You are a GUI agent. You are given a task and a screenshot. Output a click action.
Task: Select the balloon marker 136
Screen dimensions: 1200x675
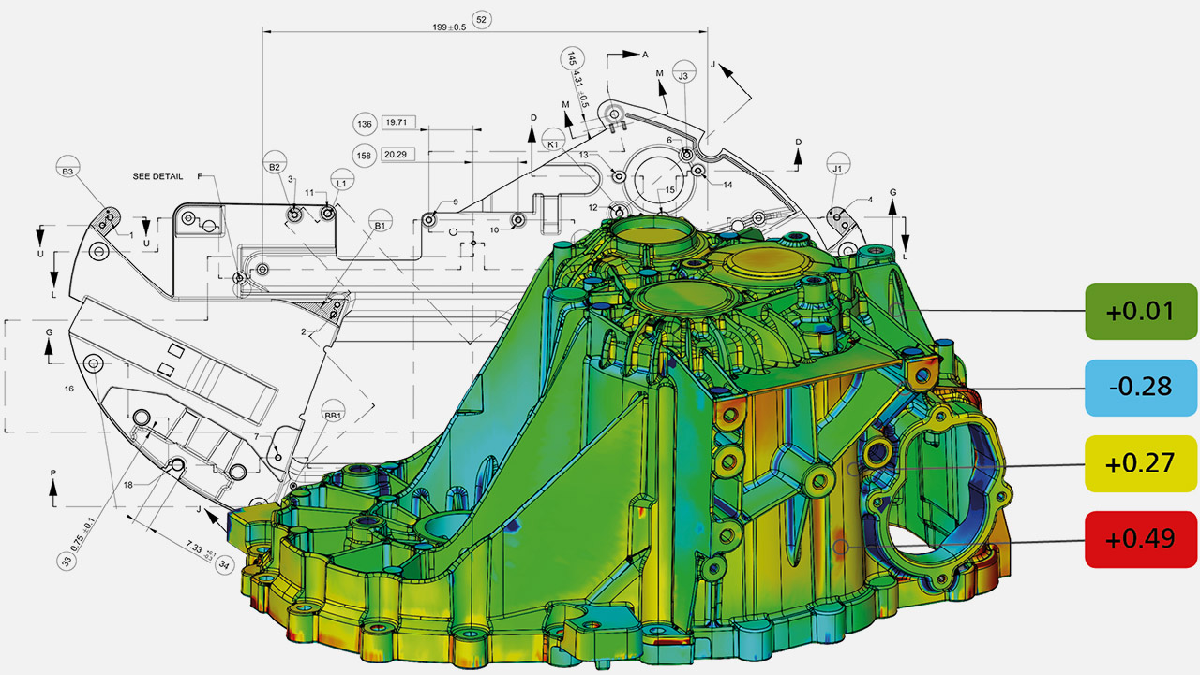coord(363,124)
